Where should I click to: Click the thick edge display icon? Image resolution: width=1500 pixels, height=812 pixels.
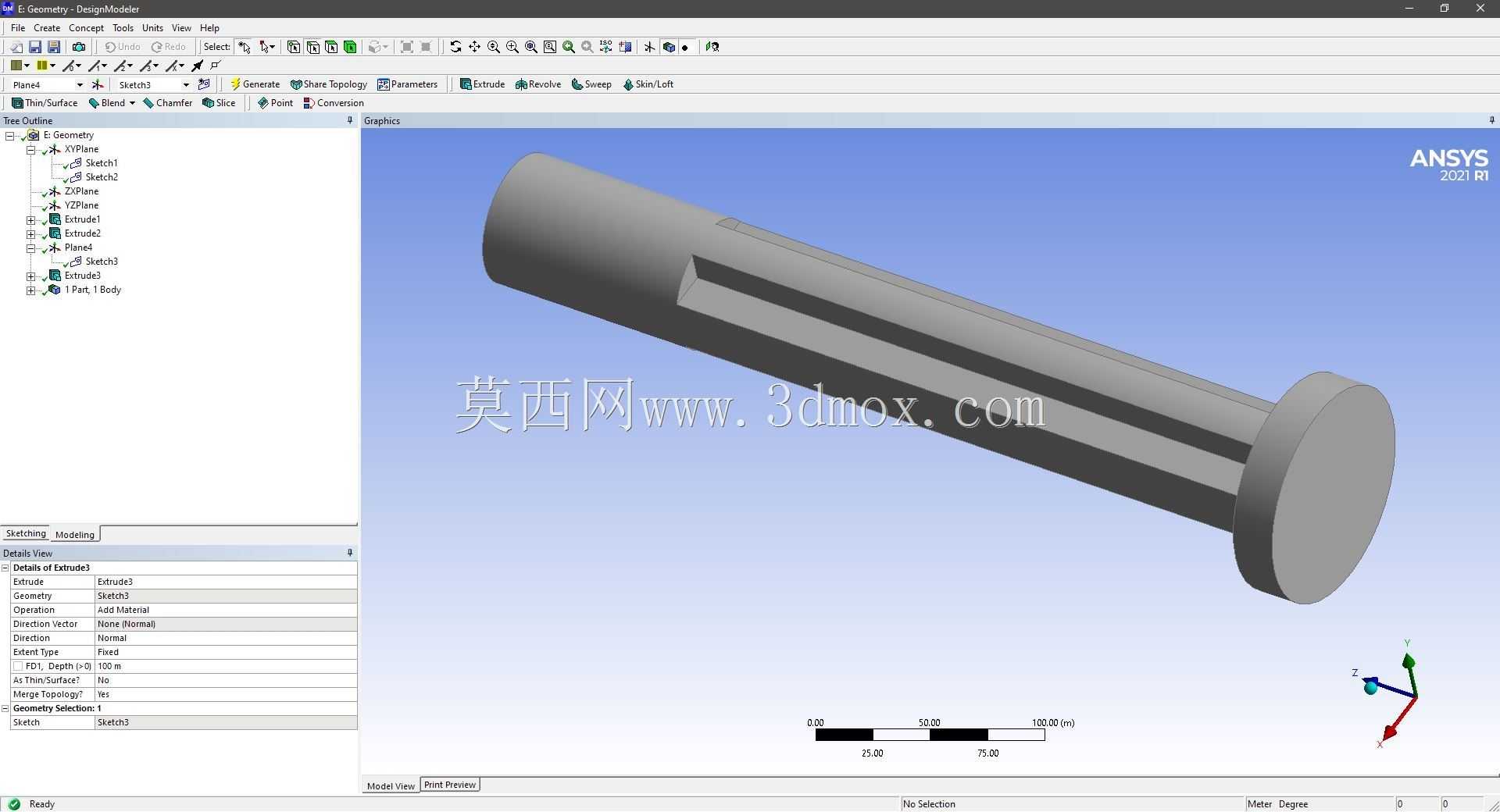[x=198, y=66]
